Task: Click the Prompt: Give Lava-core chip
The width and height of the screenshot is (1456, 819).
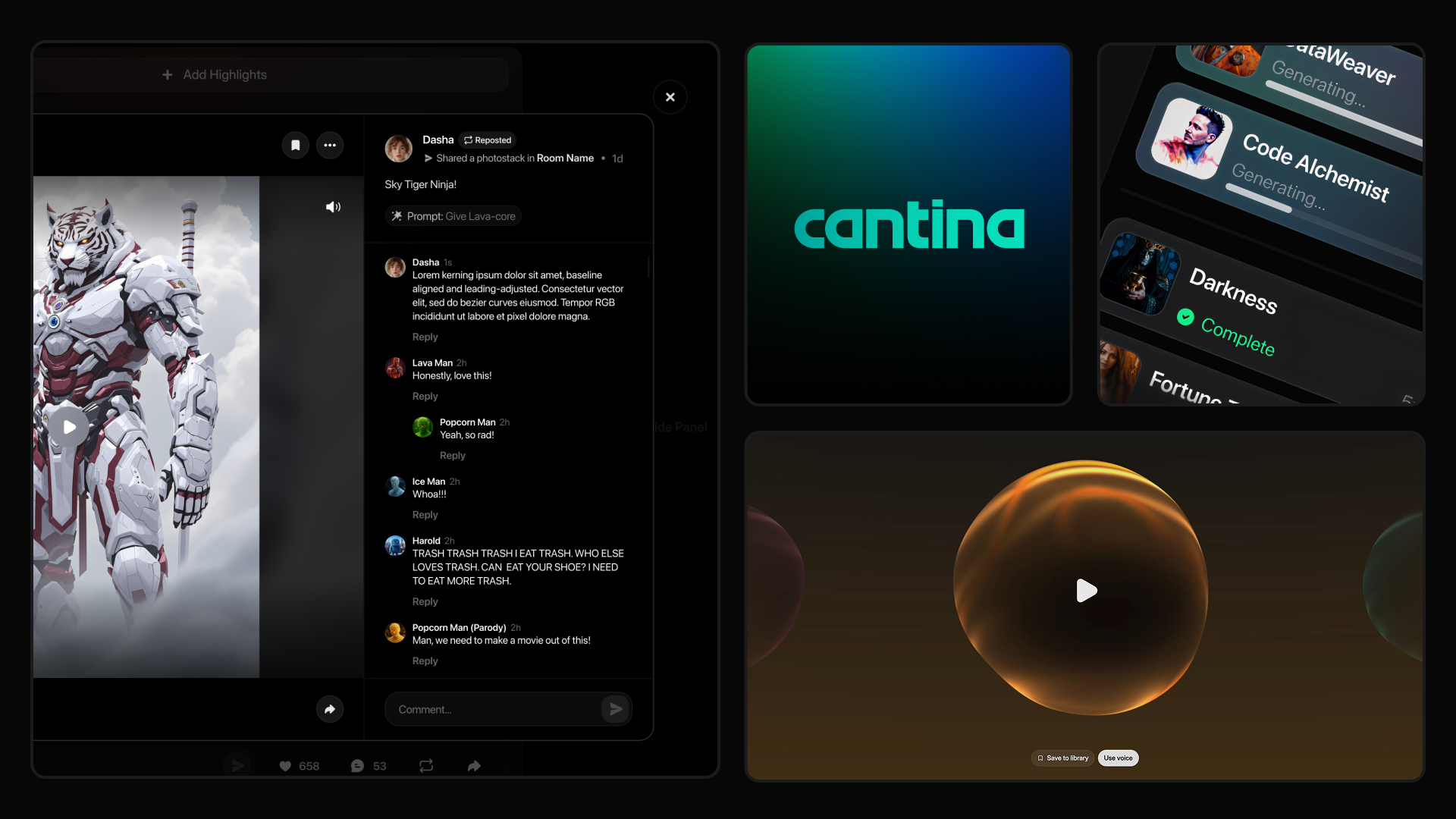Action: [x=453, y=216]
